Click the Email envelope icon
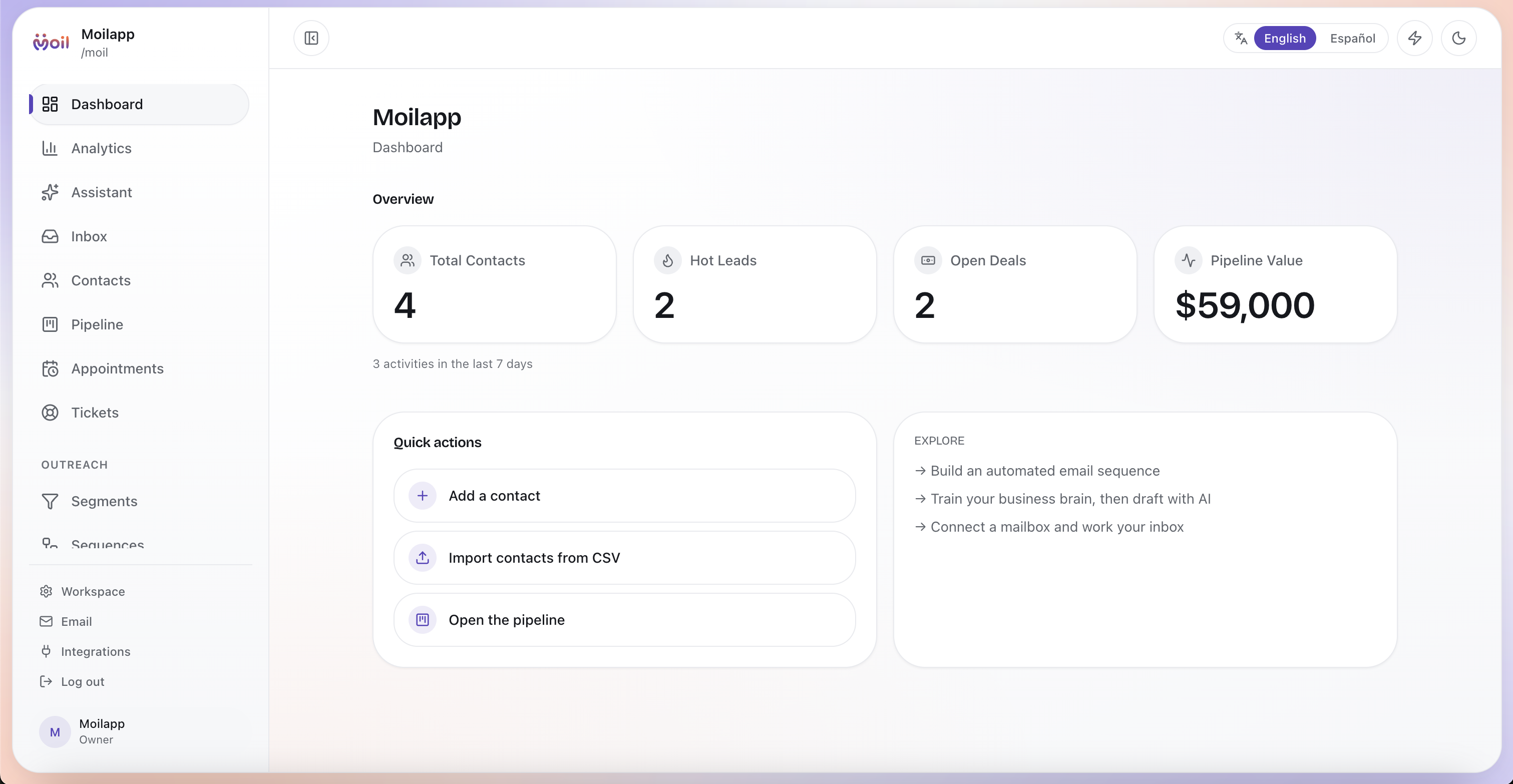Image resolution: width=1513 pixels, height=784 pixels. 46,621
